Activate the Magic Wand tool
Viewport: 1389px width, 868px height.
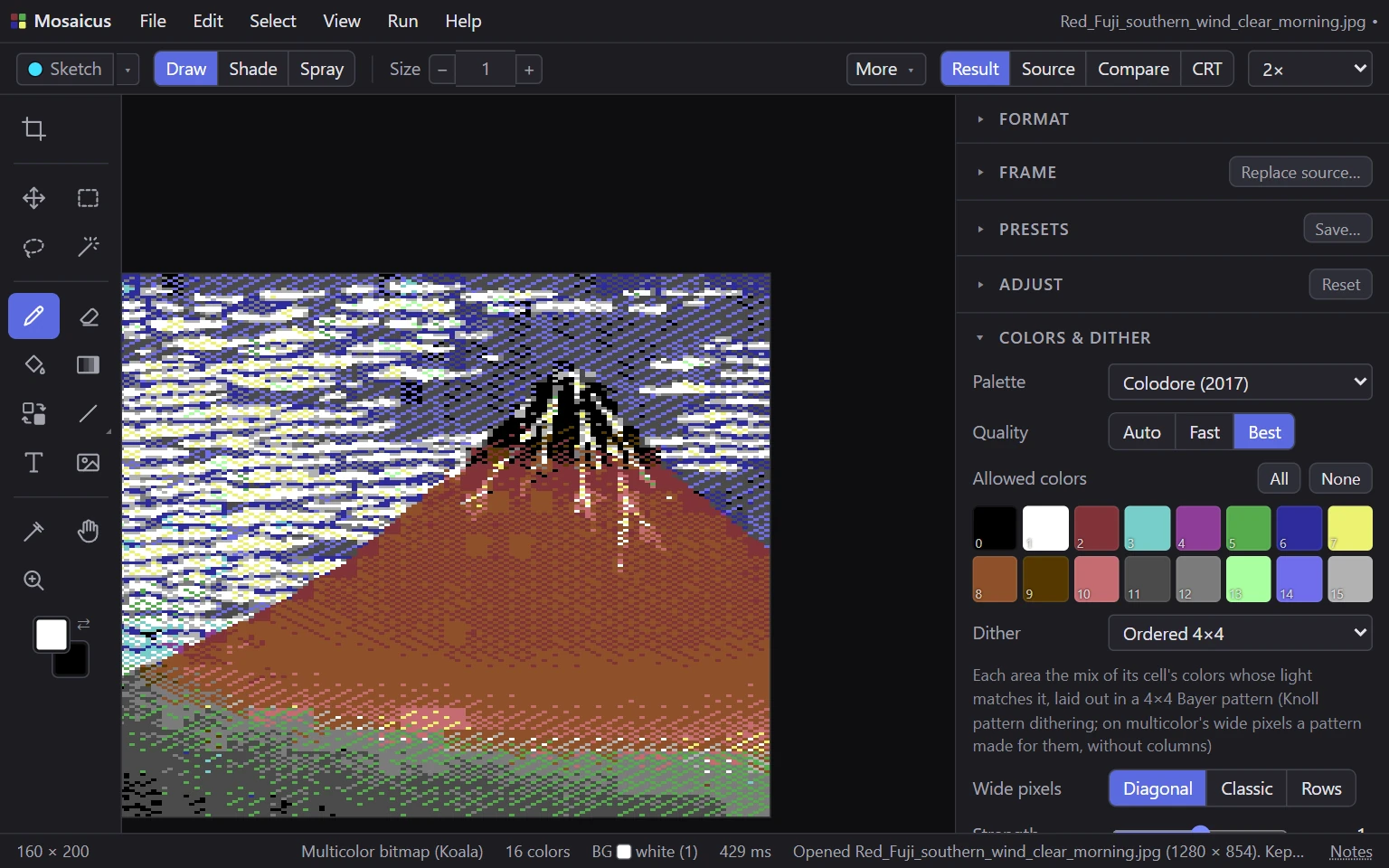click(88, 247)
